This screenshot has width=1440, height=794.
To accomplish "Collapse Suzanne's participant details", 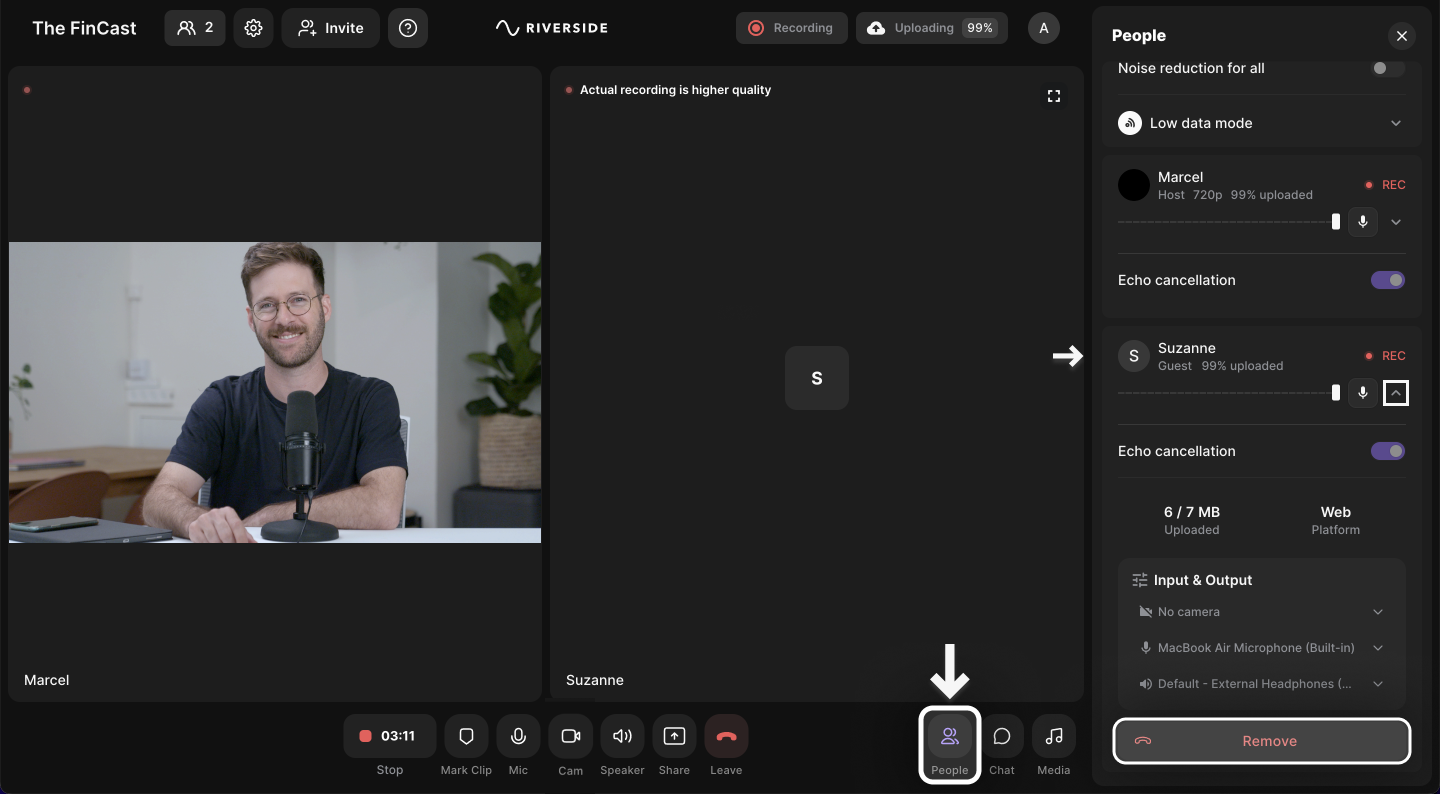I will (1396, 393).
